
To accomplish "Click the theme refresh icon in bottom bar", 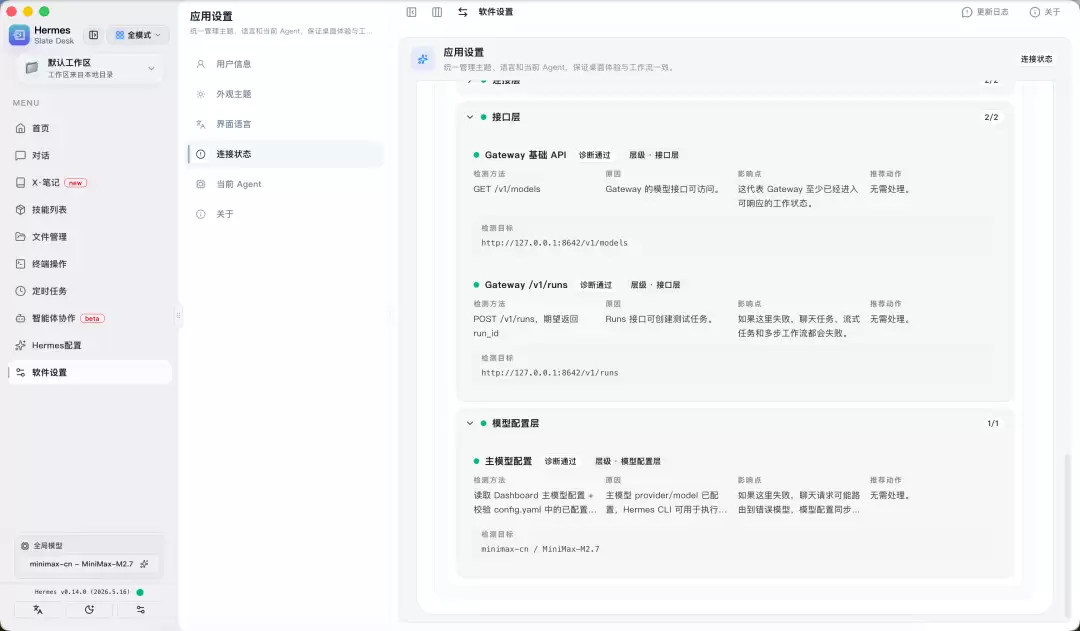I will [x=90, y=610].
